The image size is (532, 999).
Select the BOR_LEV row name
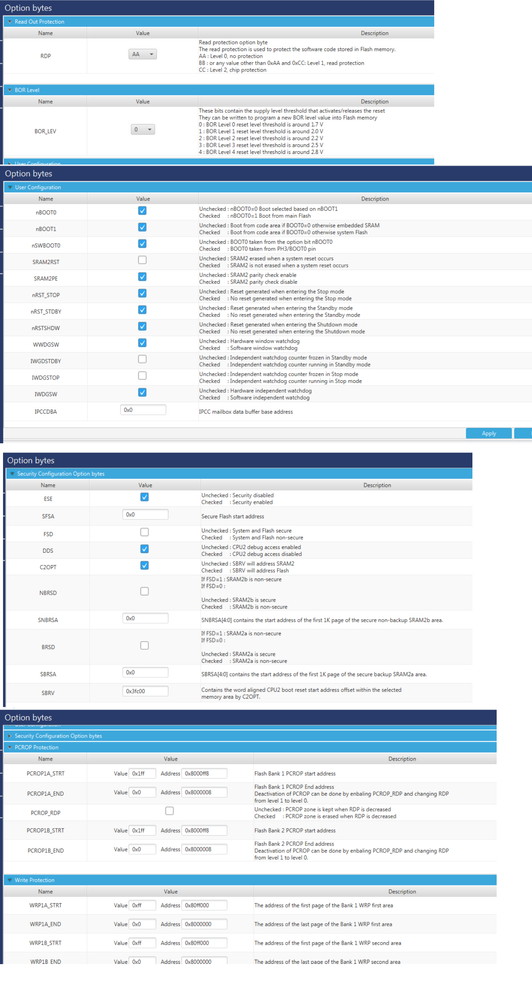pyautogui.click(x=45, y=130)
